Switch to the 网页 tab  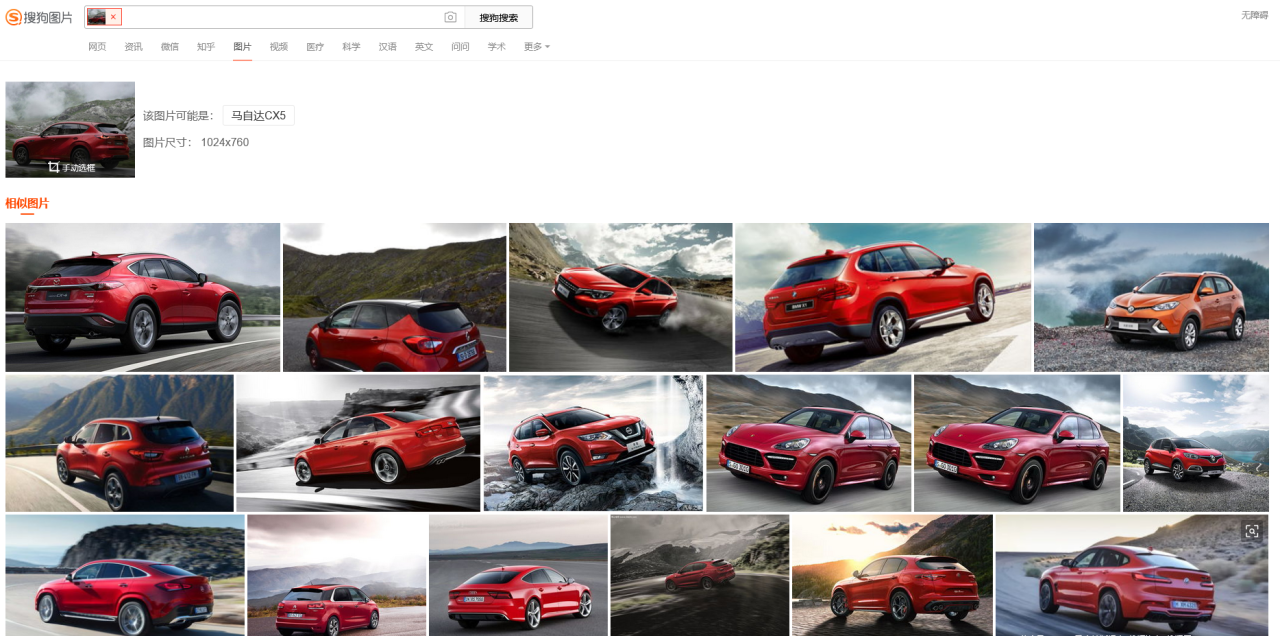pyautogui.click(x=97, y=47)
